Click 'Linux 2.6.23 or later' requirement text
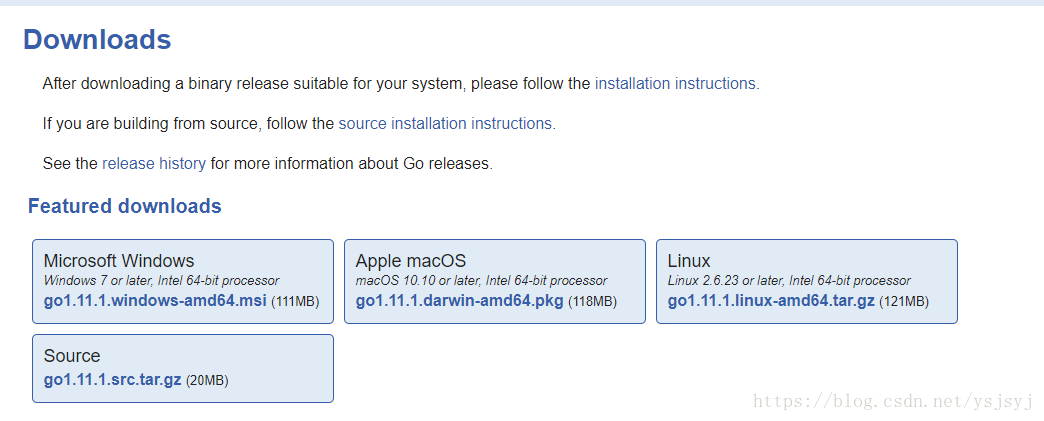The height and width of the screenshot is (421, 1044). 789,281
